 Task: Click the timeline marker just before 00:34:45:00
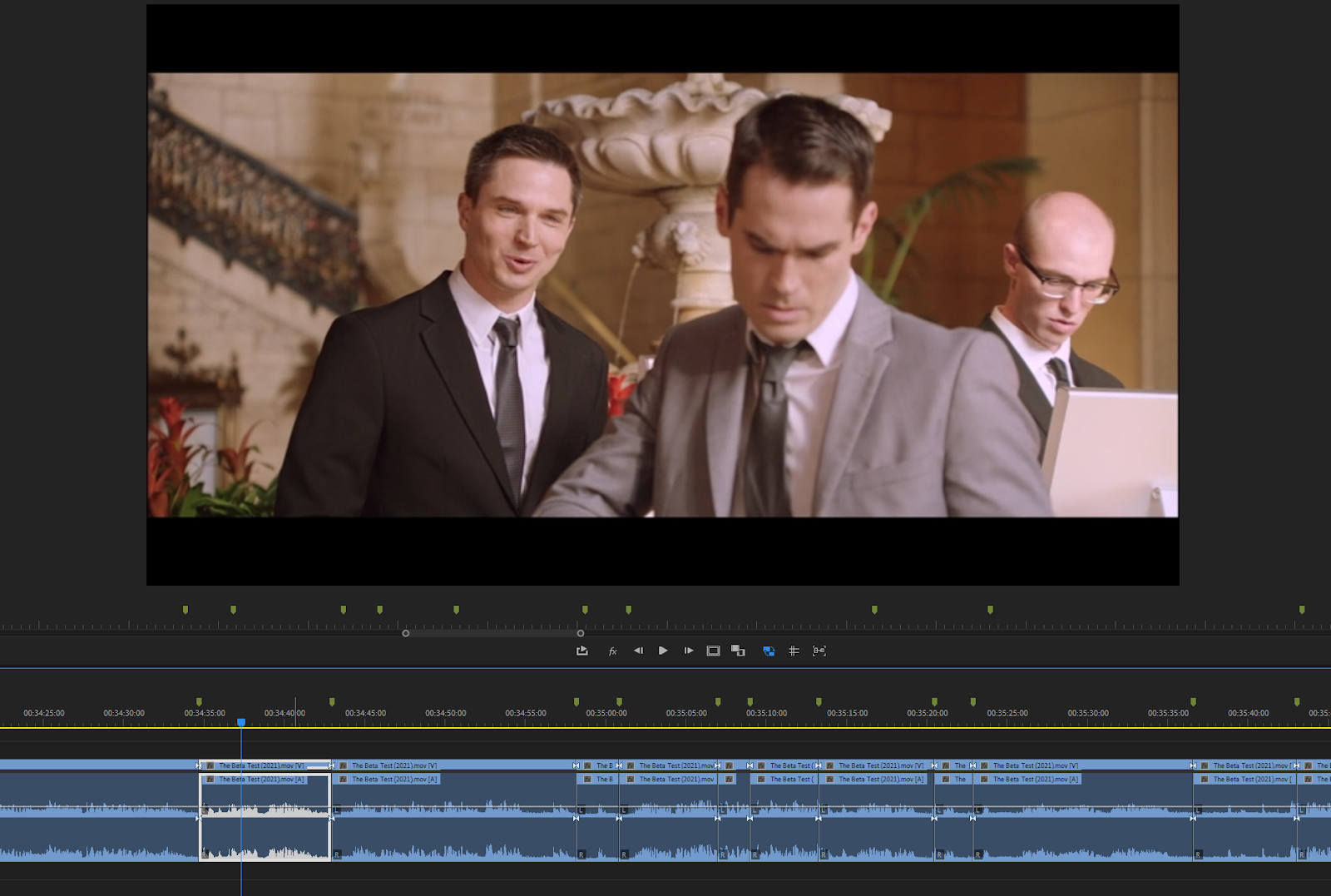point(332,702)
